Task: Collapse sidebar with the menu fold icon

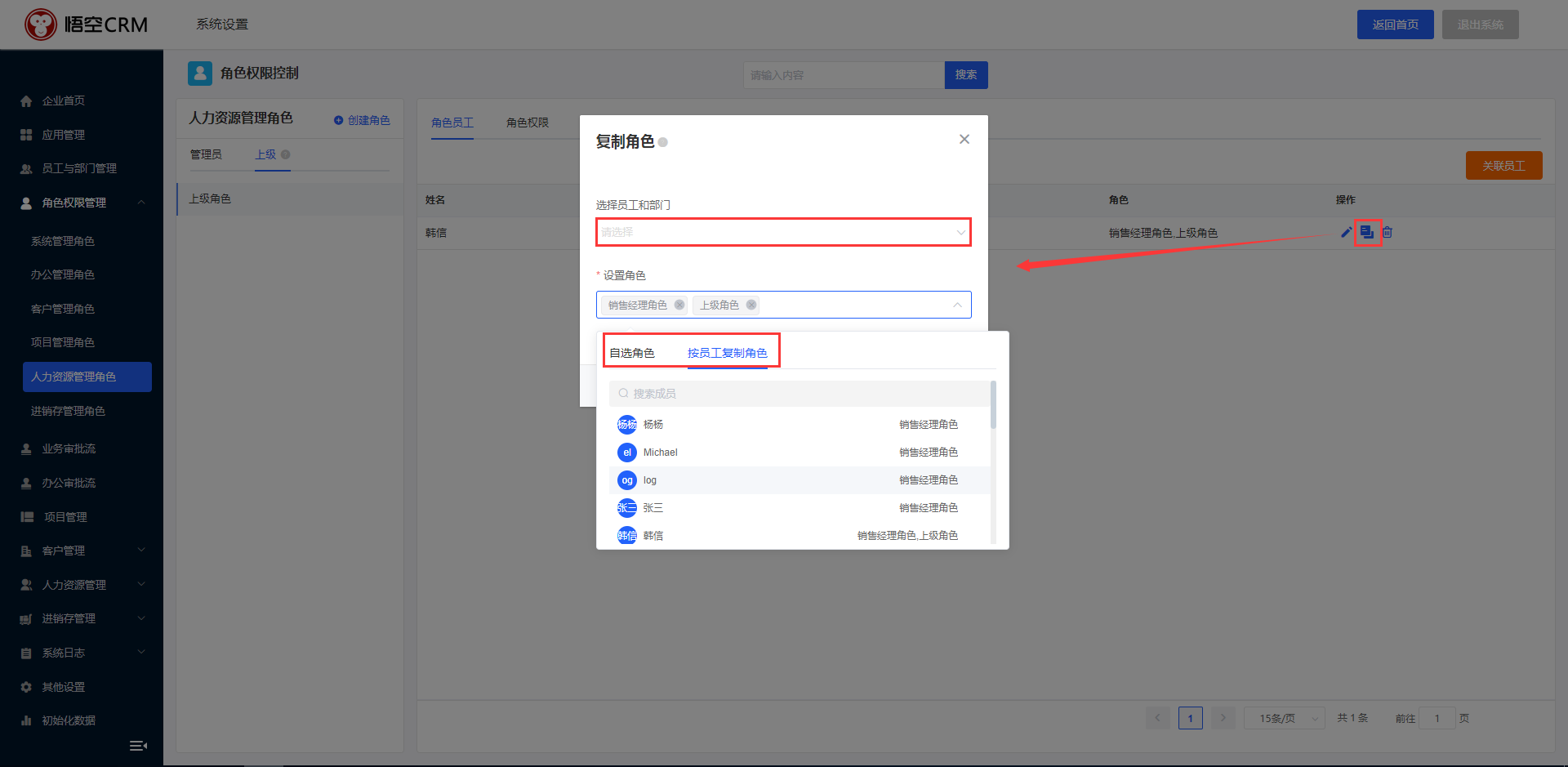Action: 138,746
